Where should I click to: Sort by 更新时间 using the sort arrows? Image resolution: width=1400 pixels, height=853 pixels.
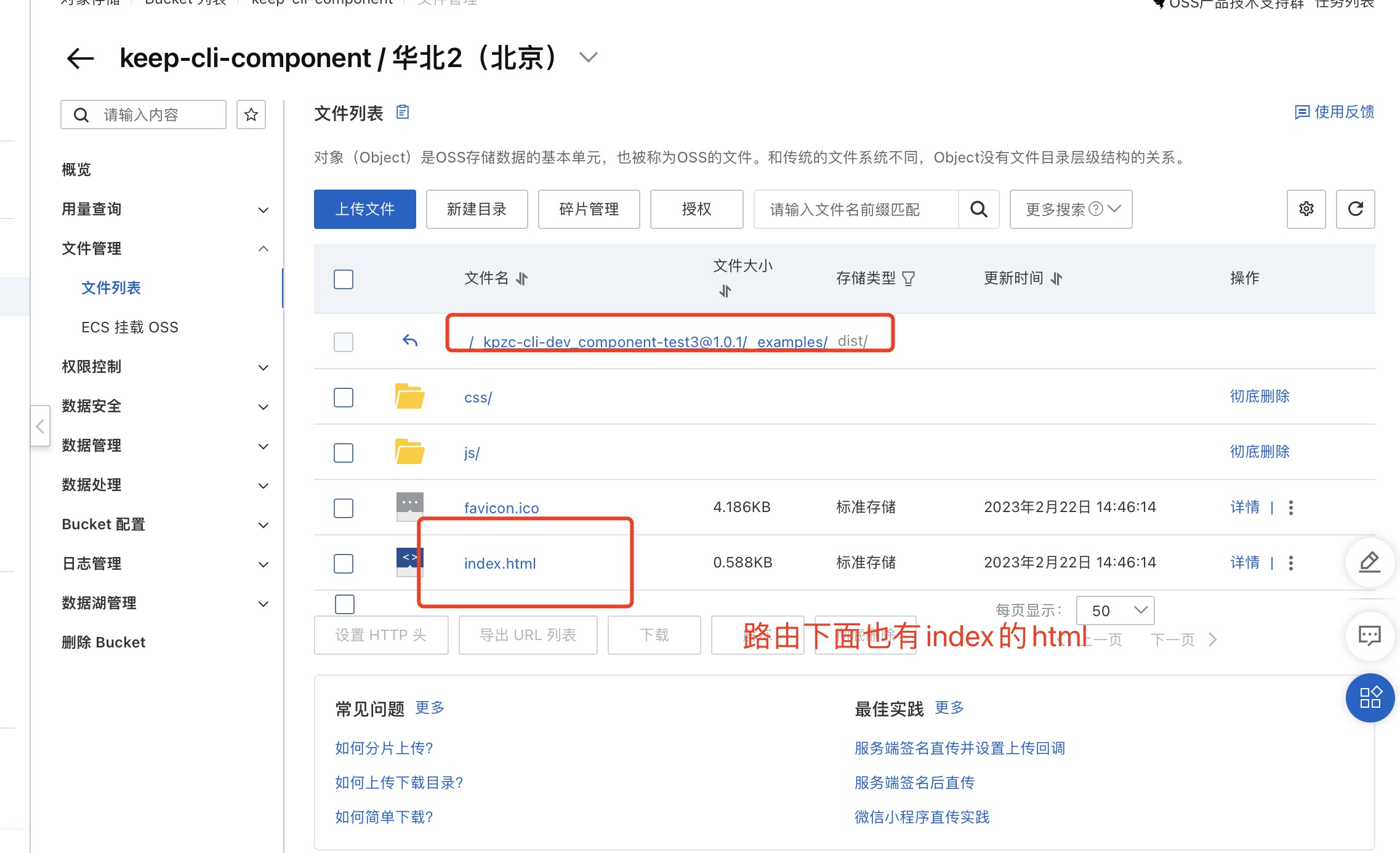coord(1056,279)
